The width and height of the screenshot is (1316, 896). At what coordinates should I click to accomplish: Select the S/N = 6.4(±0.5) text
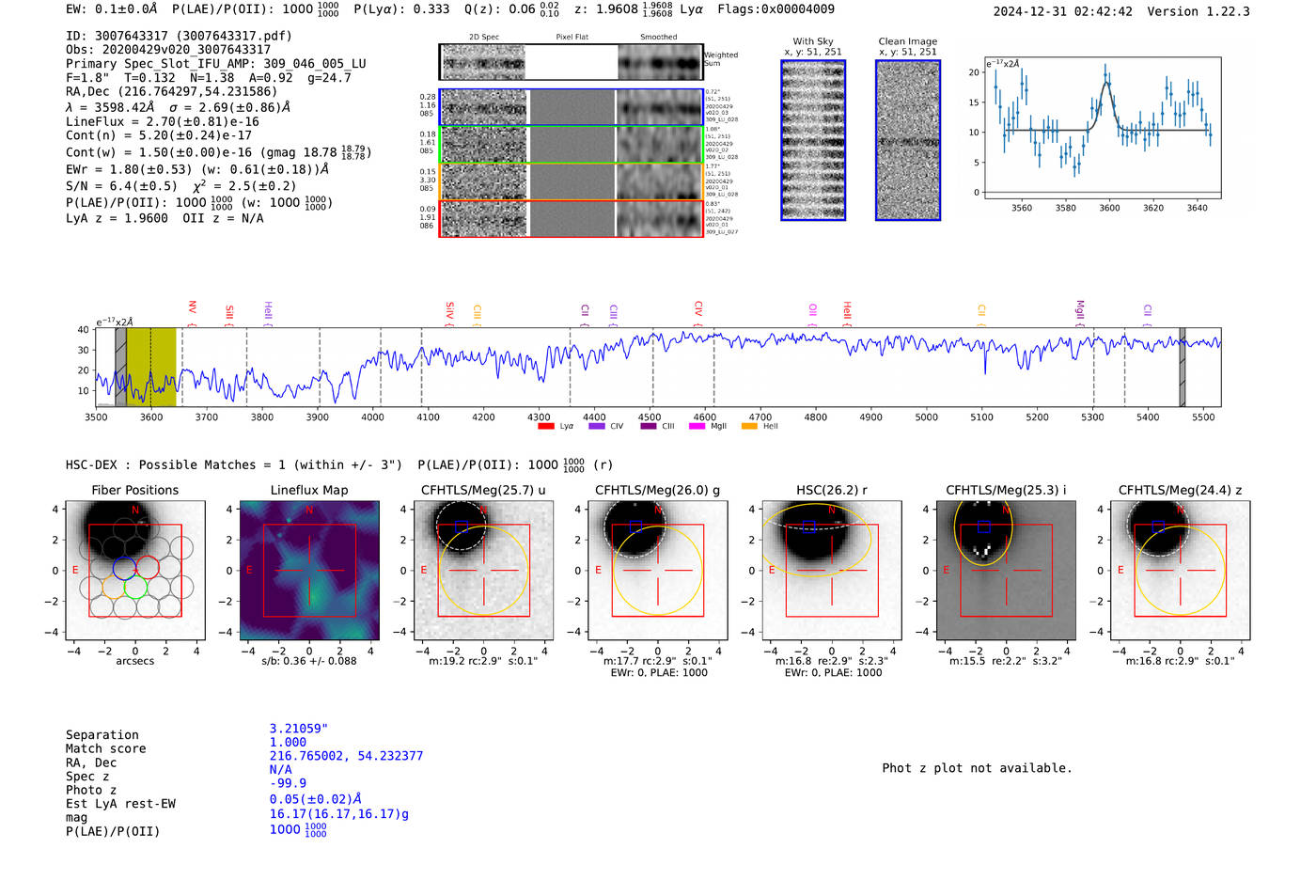(121, 186)
